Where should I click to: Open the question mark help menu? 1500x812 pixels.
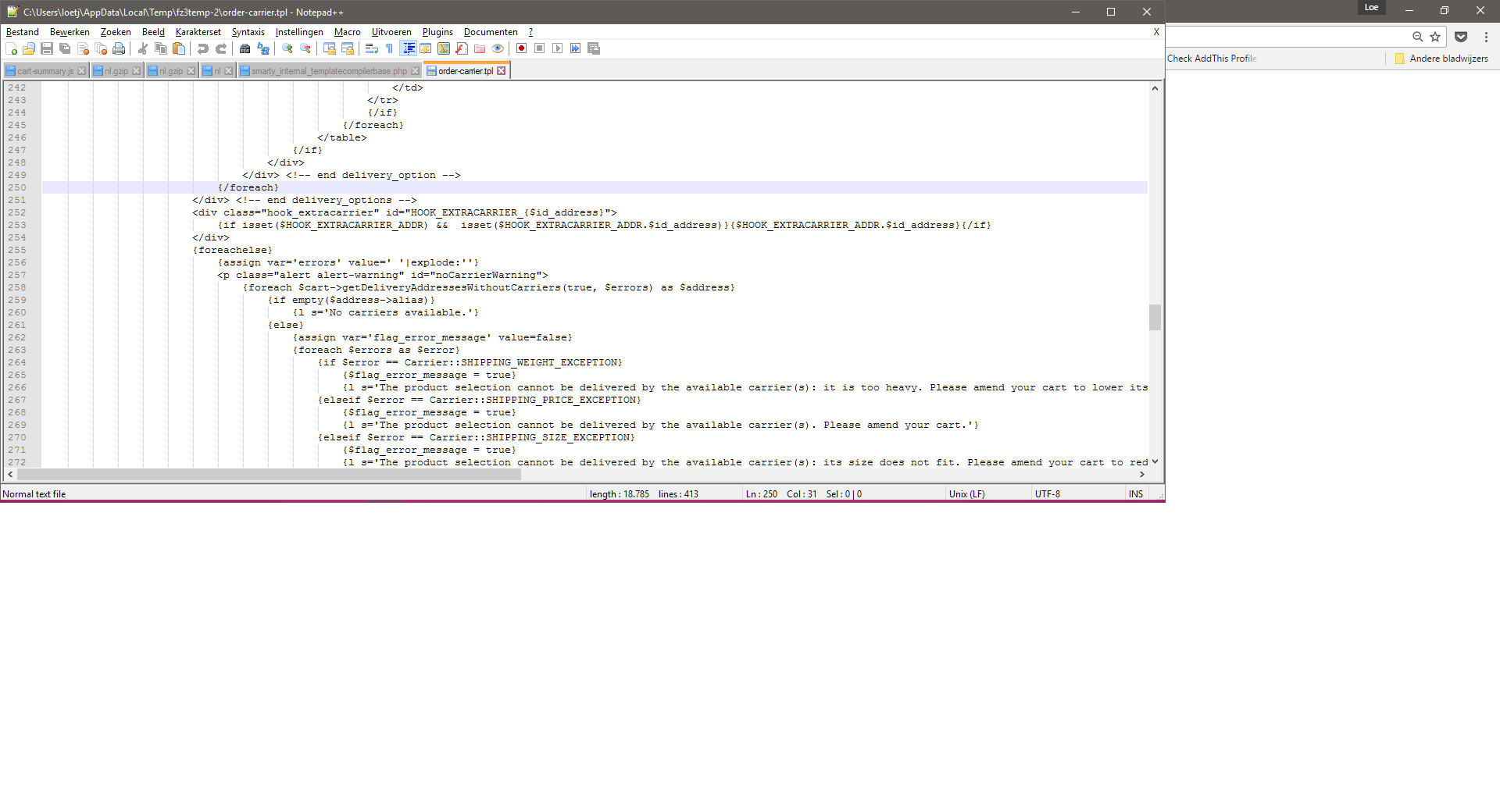pyautogui.click(x=531, y=32)
